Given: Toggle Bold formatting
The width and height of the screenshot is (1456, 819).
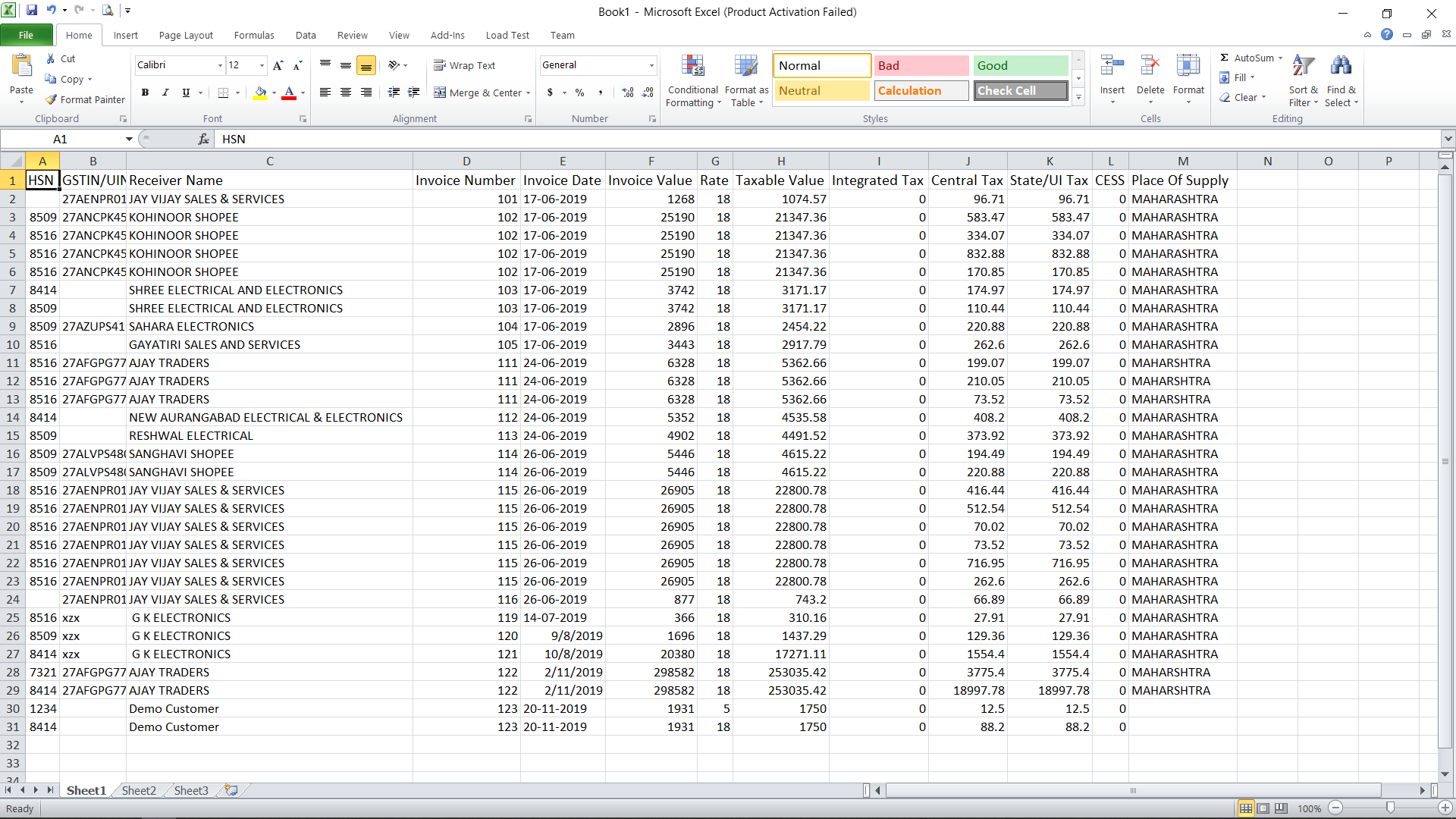Looking at the screenshot, I should click(145, 93).
